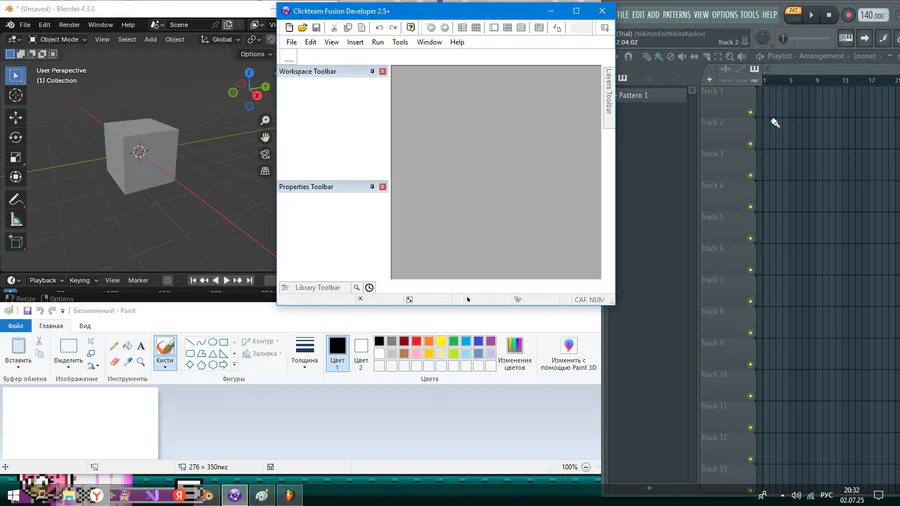Click the FL Studio Stop button
This screenshot has width=900, height=506.
(x=829, y=15)
